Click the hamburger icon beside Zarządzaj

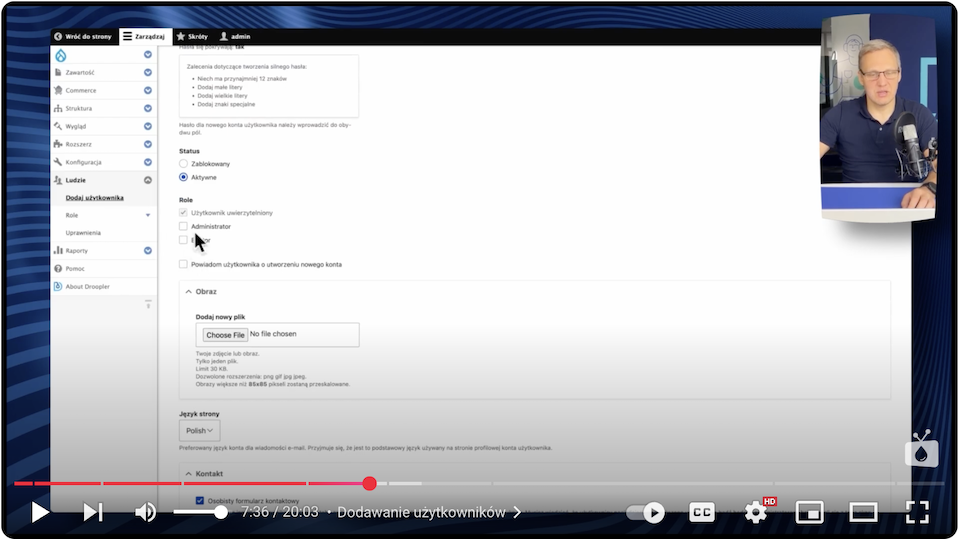click(127, 36)
